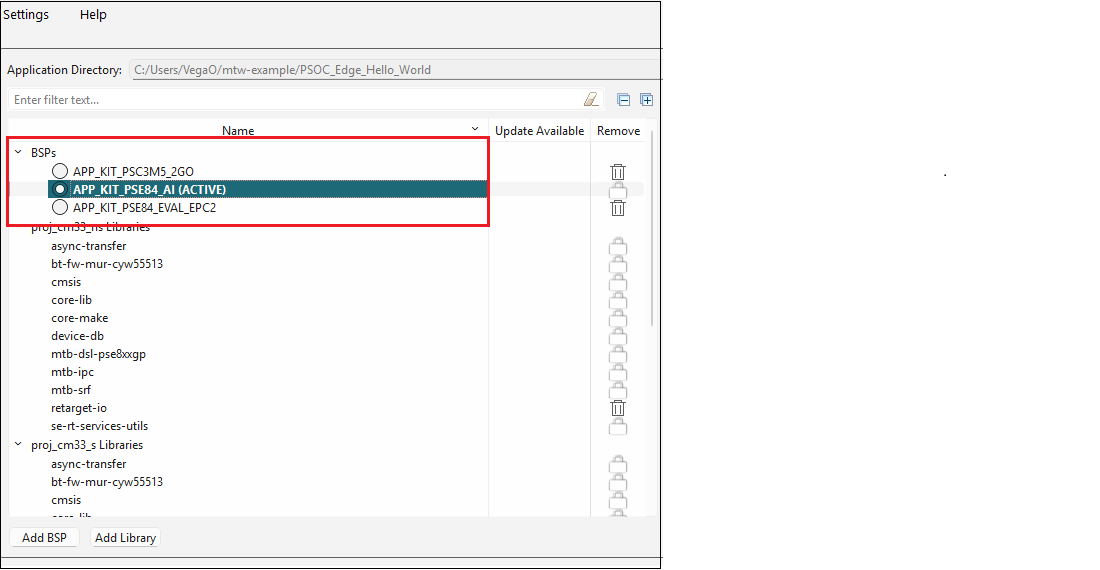Select the APP_KIT_PSC3M5_2GO radio button
The image size is (1100, 570).
coord(60,172)
